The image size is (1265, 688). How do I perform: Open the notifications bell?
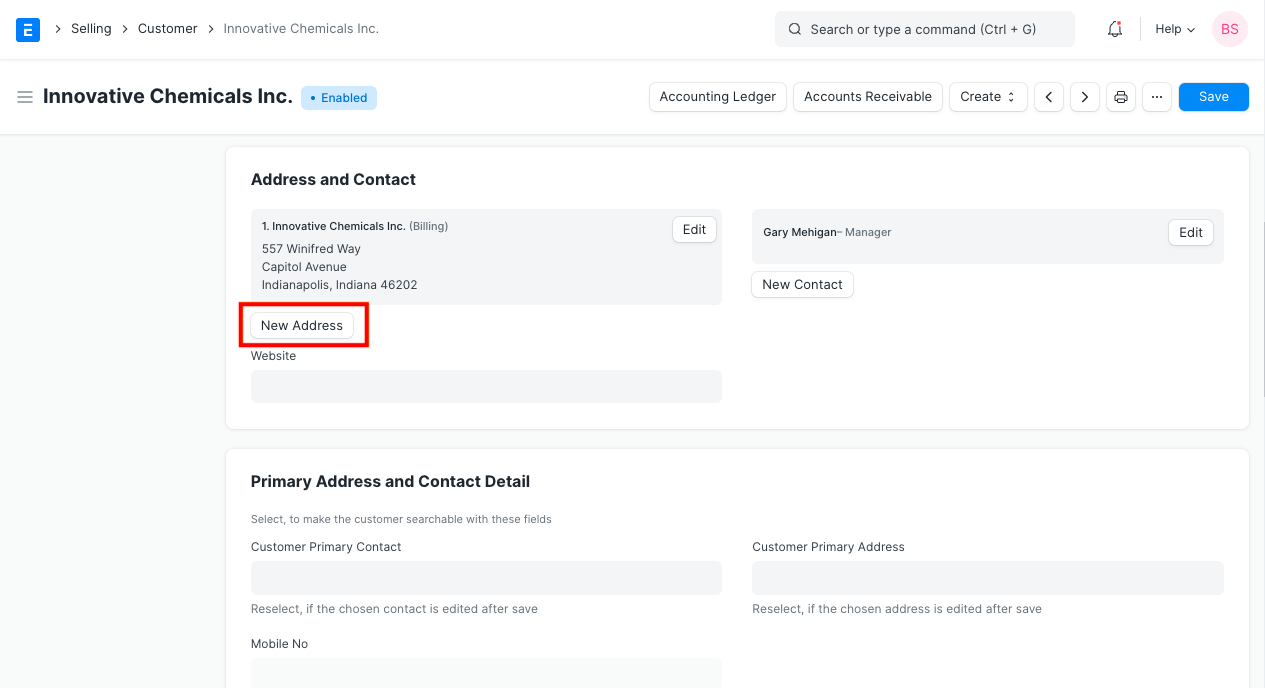point(1114,29)
